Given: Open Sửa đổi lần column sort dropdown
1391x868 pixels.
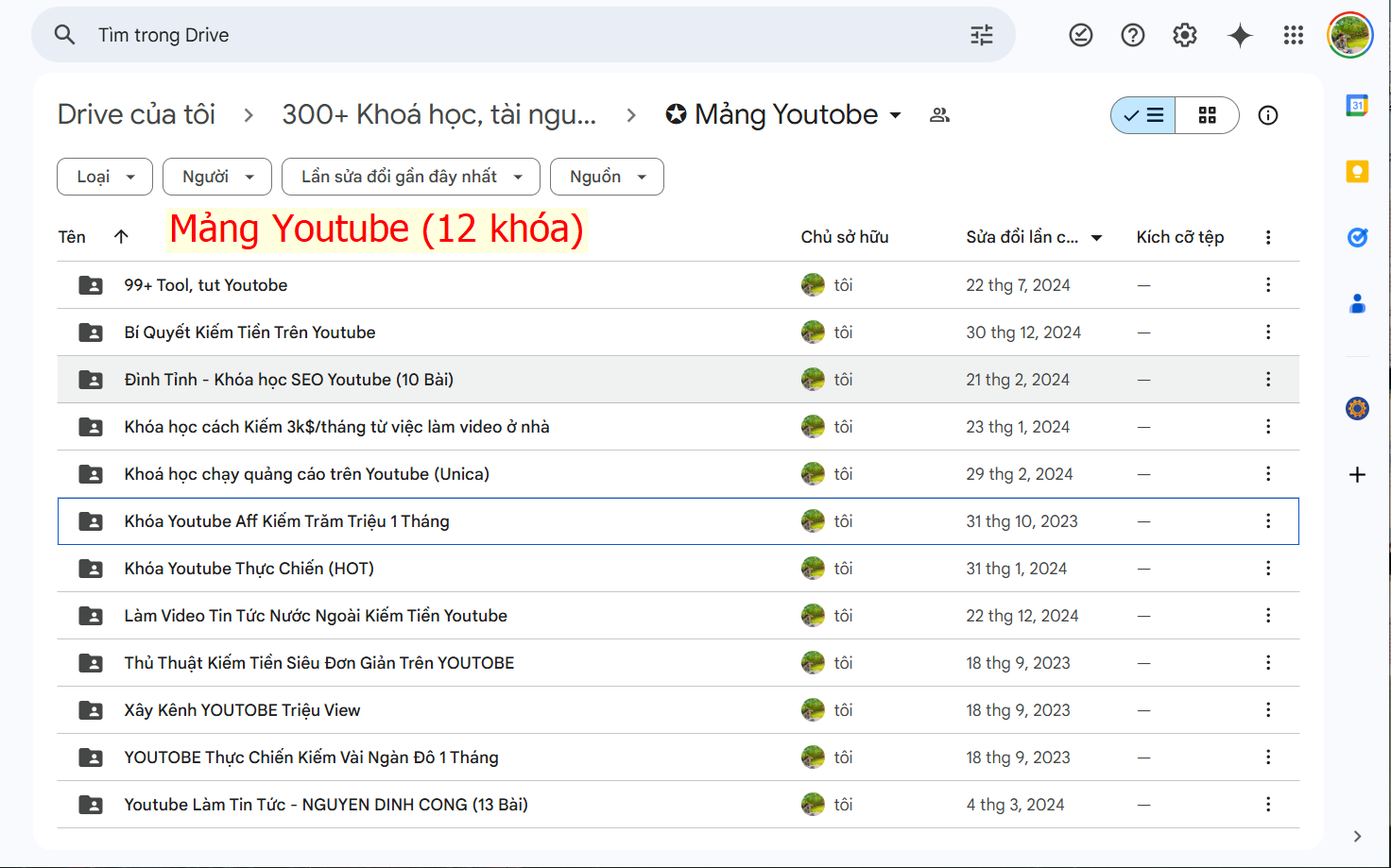Looking at the screenshot, I should pos(1096,238).
